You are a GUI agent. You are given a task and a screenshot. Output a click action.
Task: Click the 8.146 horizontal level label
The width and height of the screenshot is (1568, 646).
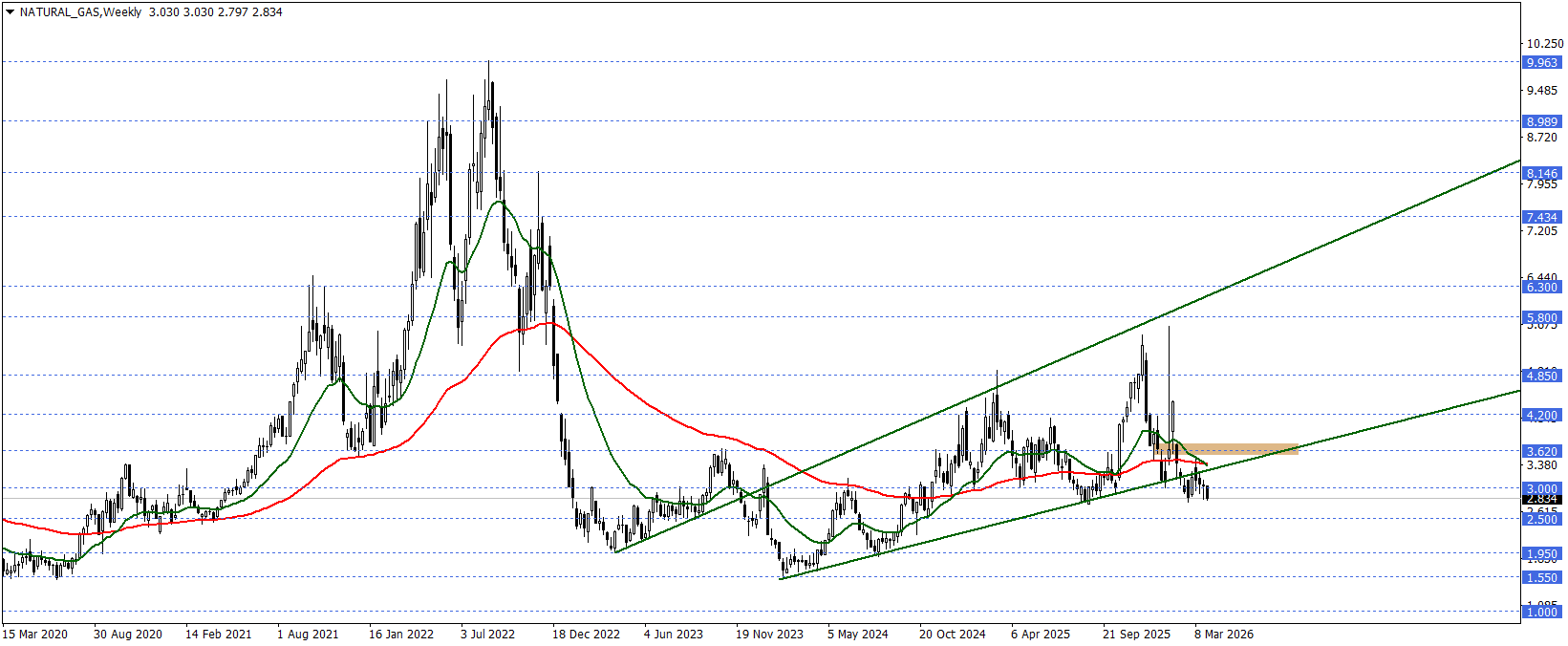click(x=1541, y=174)
